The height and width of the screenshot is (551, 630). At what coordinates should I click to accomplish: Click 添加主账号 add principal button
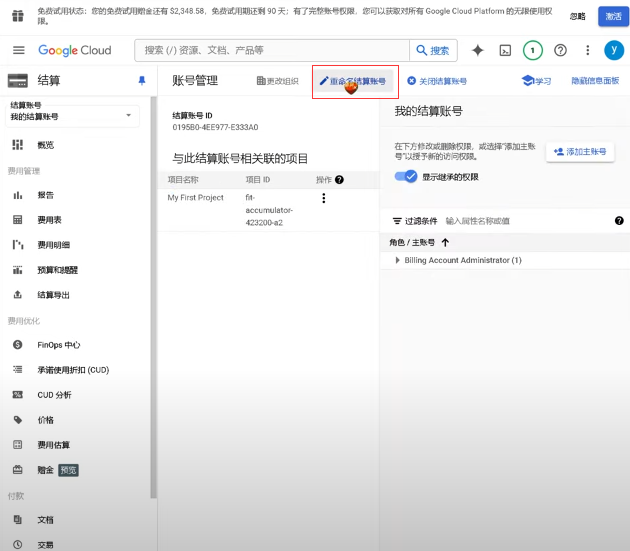(x=580, y=152)
